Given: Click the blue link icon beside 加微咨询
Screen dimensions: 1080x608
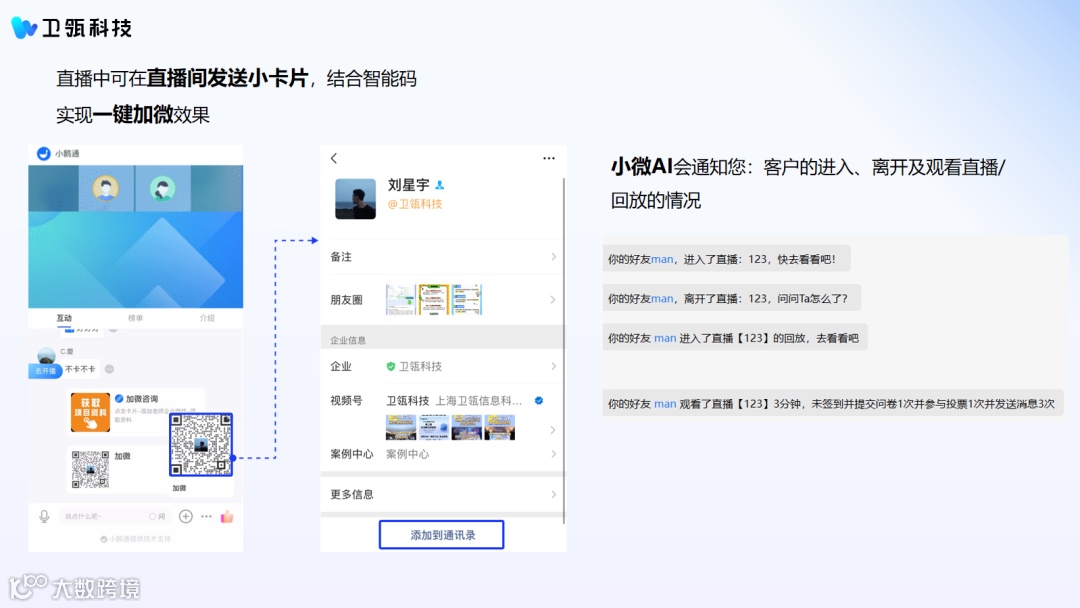Looking at the screenshot, I should tap(119, 399).
